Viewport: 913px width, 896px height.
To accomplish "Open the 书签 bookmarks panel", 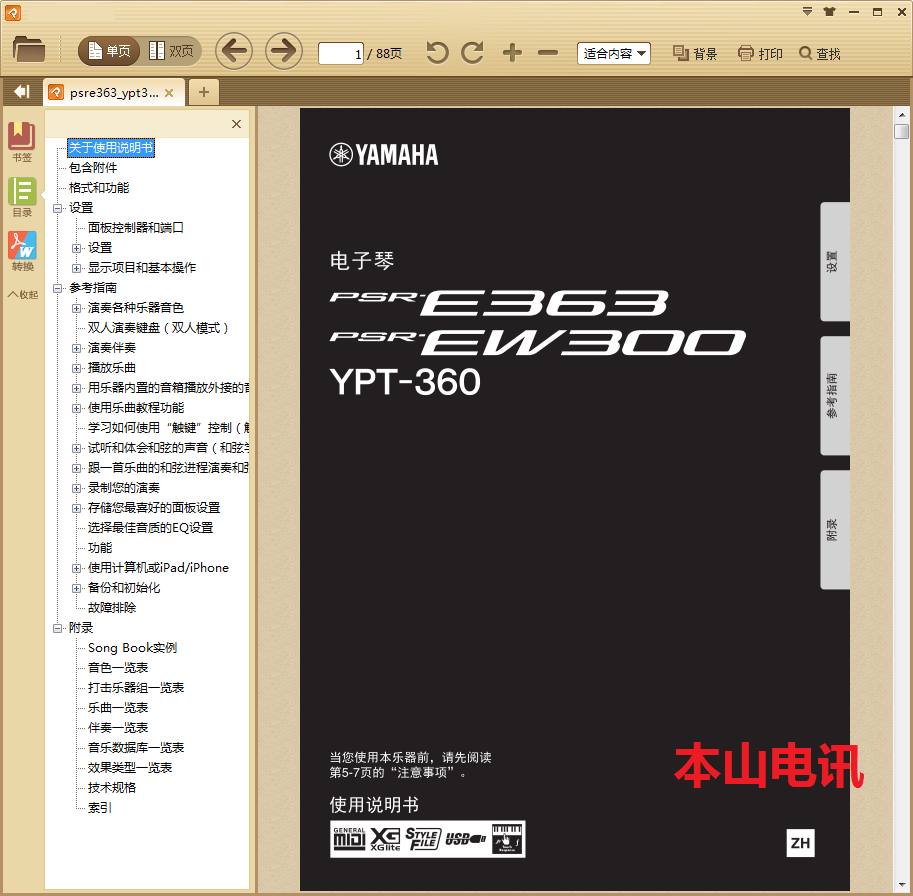I will [x=22, y=142].
